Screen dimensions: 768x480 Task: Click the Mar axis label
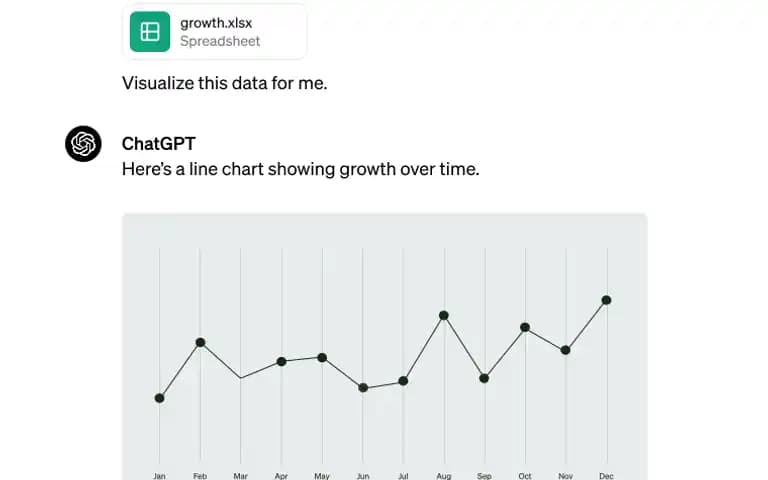pyautogui.click(x=240, y=476)
